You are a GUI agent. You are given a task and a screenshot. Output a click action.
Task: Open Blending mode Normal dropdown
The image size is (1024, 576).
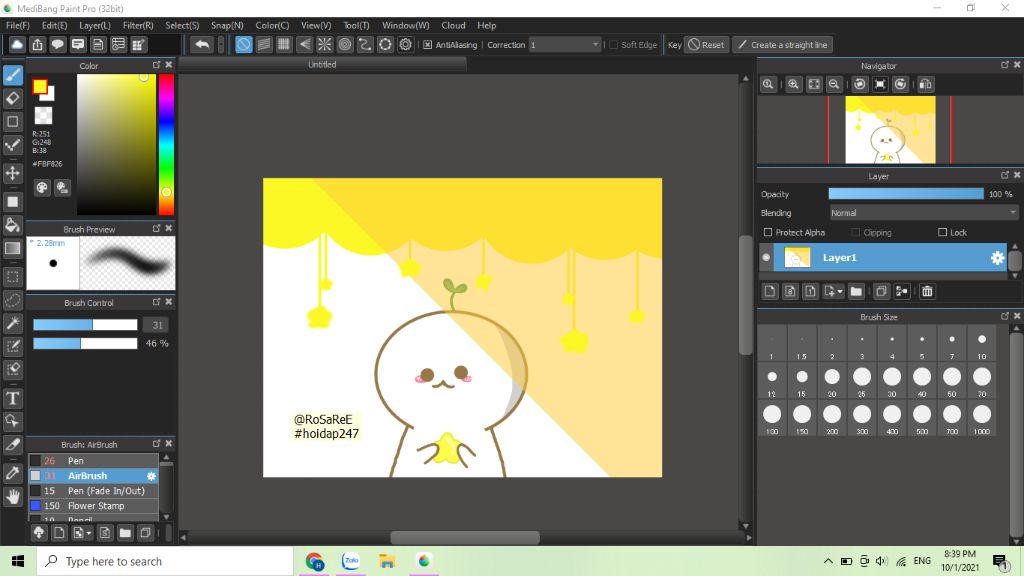(923, 213)
